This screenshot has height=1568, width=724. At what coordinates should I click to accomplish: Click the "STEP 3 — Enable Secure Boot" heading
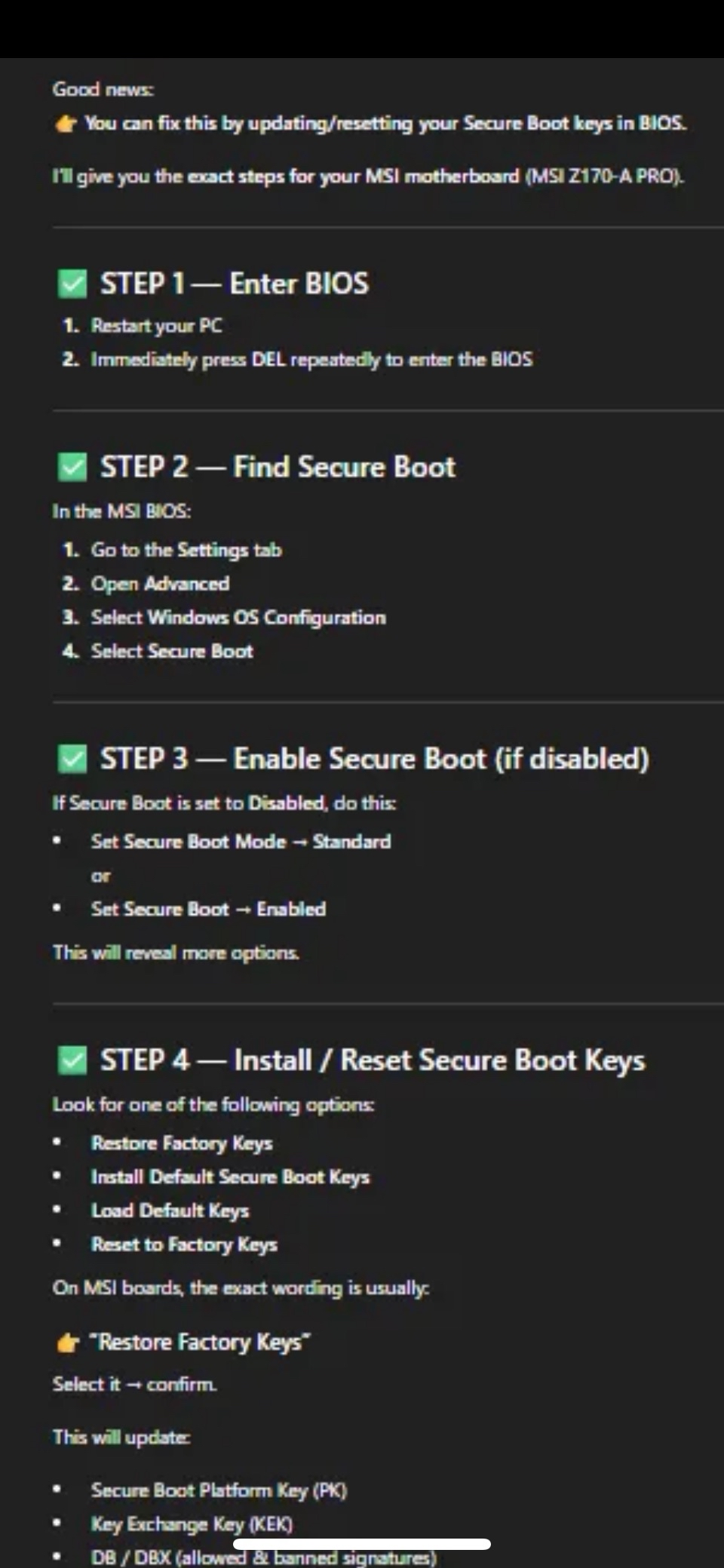point(374,759)
